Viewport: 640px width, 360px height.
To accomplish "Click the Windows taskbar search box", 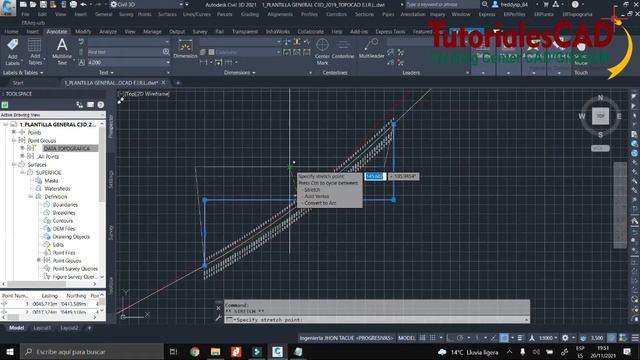I will pos(92,351).
